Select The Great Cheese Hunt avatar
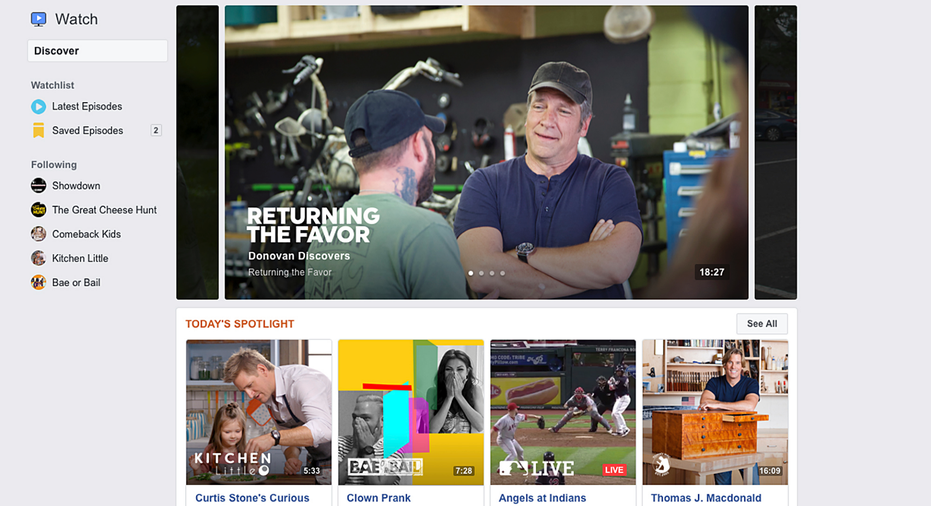This screenshot has width=931, height=506. [39, 210]
